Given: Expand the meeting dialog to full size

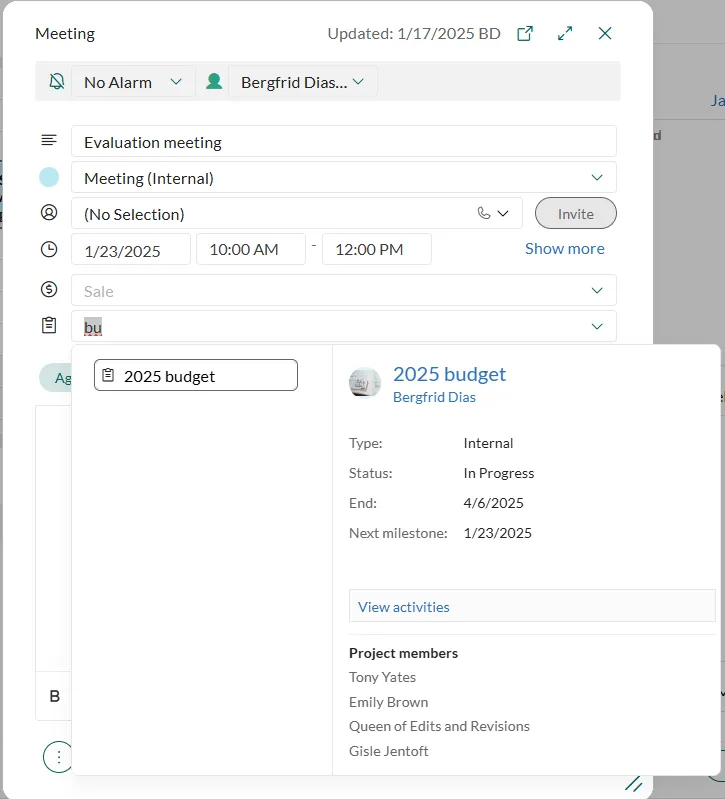Looking at the screenshot, I should coord(565,33).
